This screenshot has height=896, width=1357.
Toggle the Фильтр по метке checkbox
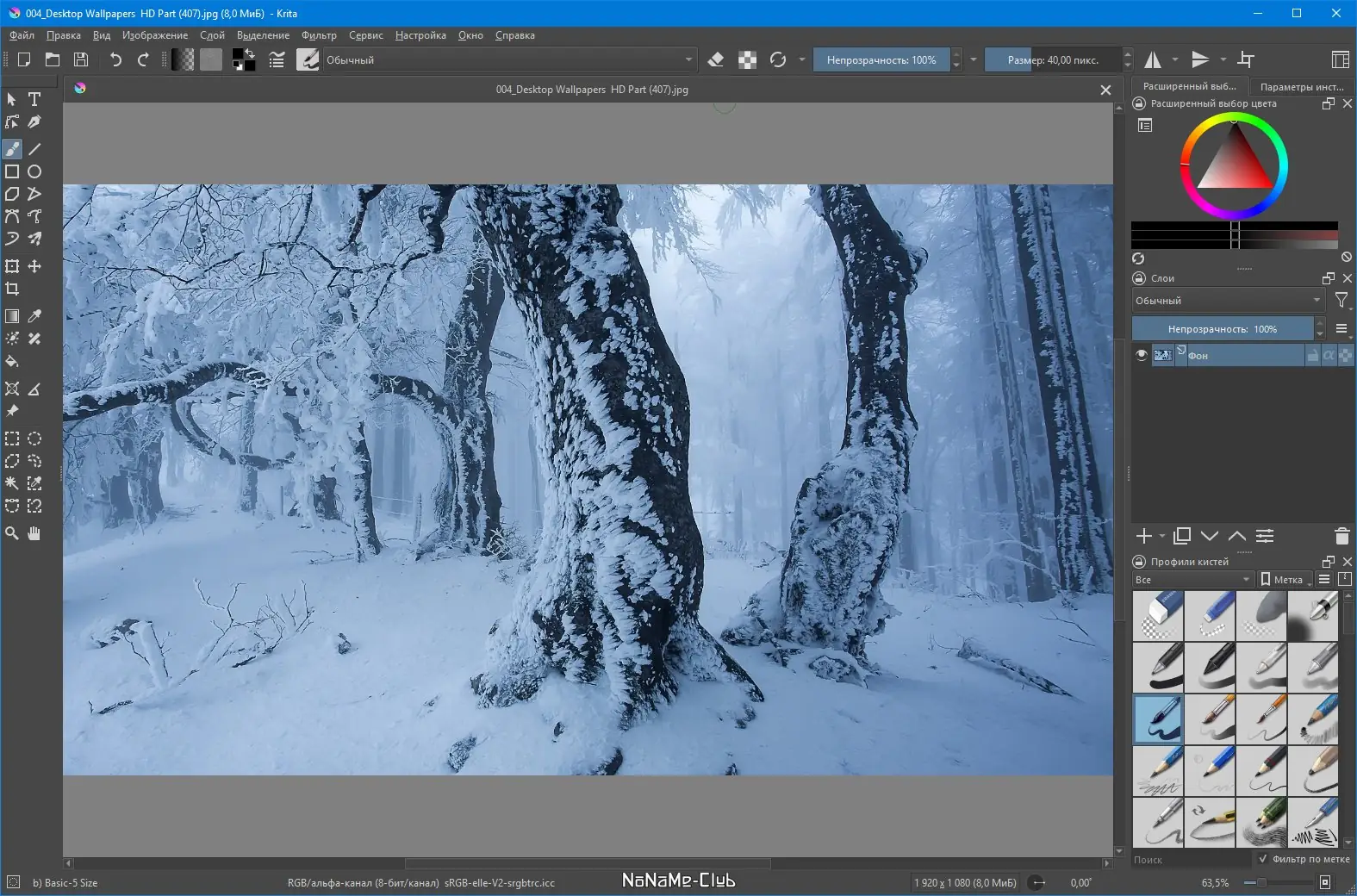(x=1263, y=859)
